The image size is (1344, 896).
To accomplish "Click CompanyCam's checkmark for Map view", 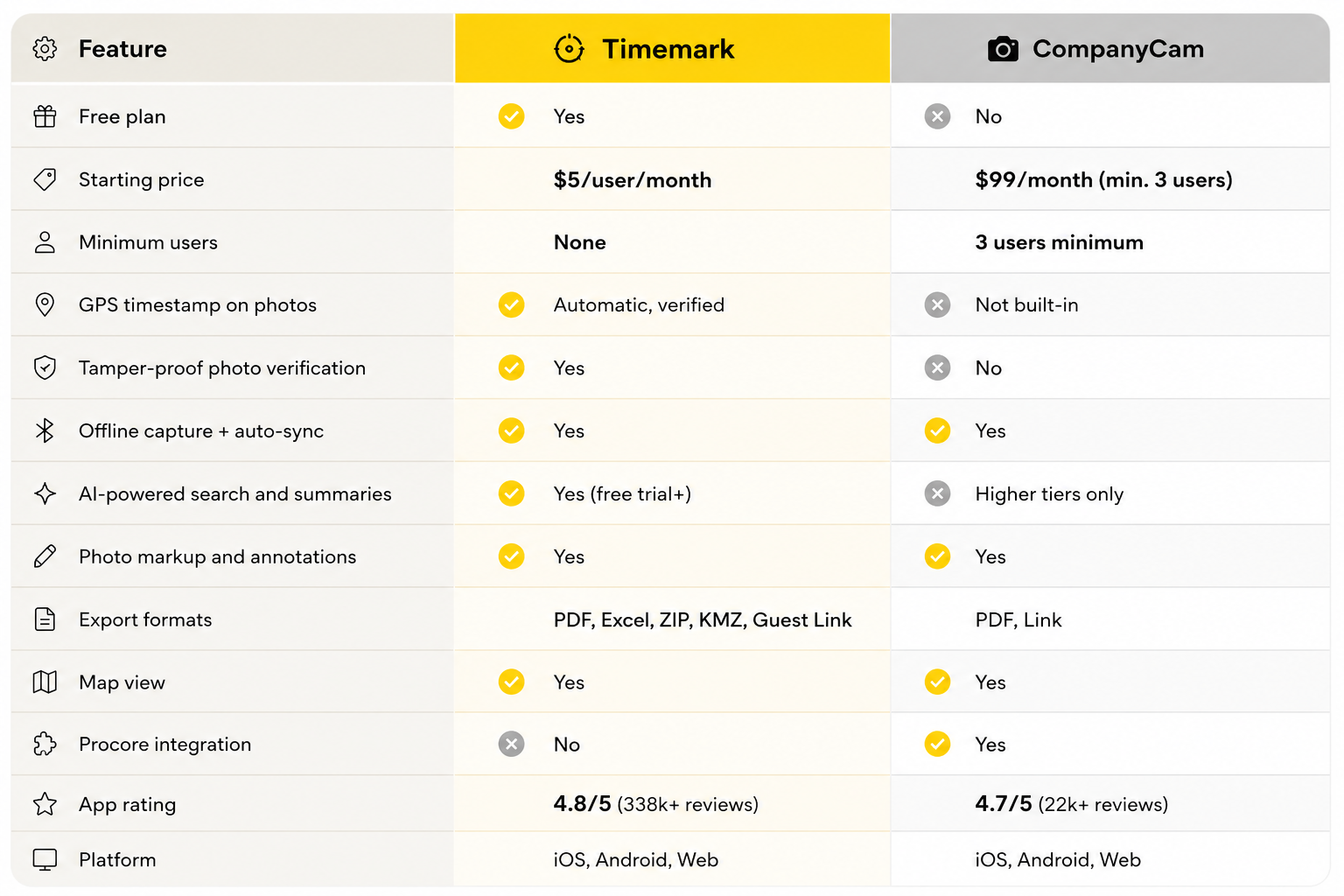I will (937, 682).
